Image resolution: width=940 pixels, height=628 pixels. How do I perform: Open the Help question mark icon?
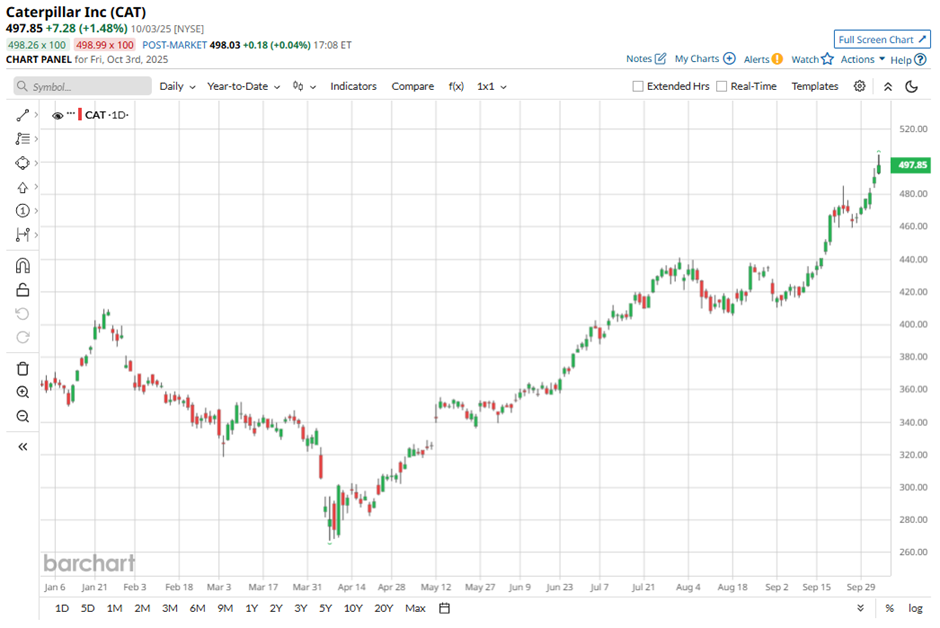pos(920,59)
